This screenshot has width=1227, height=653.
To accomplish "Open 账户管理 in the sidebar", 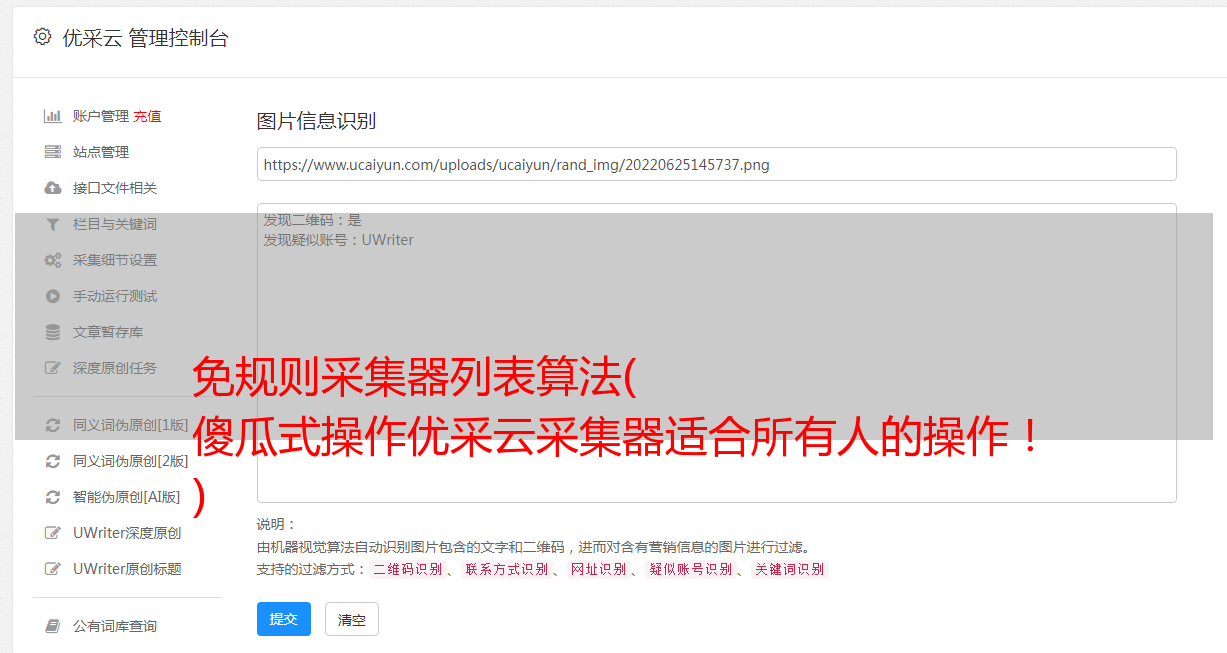I will coord(101,116).
